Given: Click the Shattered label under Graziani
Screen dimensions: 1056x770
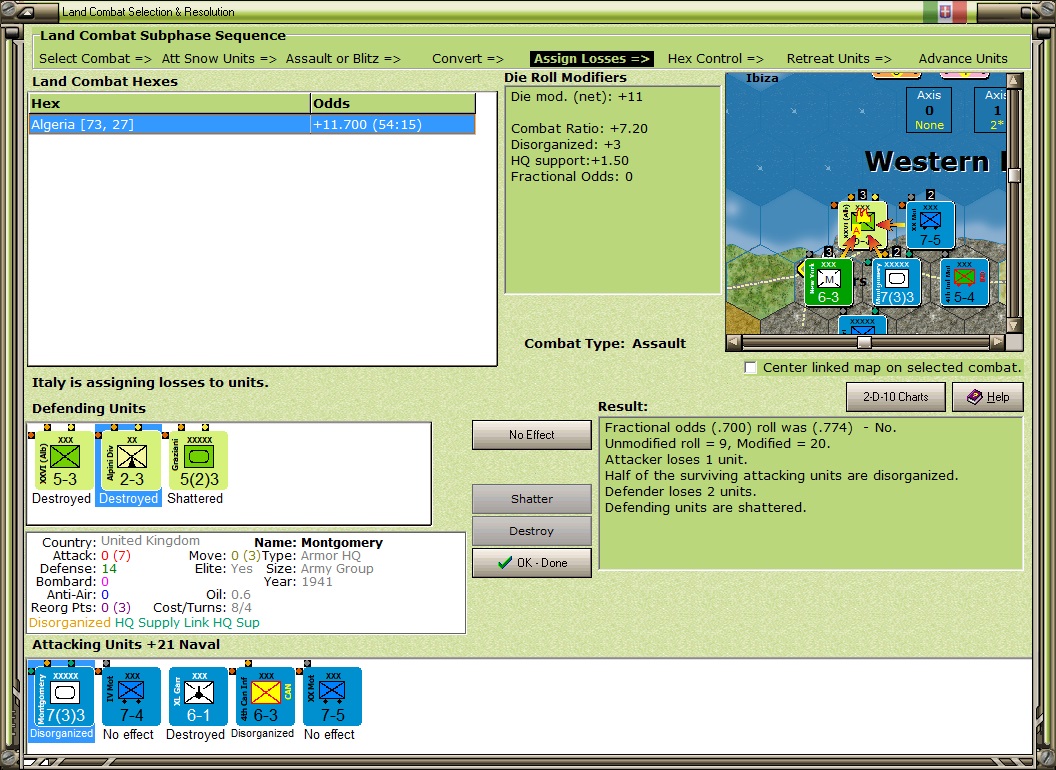Looking at the screenshot, I should coord(195,499).
